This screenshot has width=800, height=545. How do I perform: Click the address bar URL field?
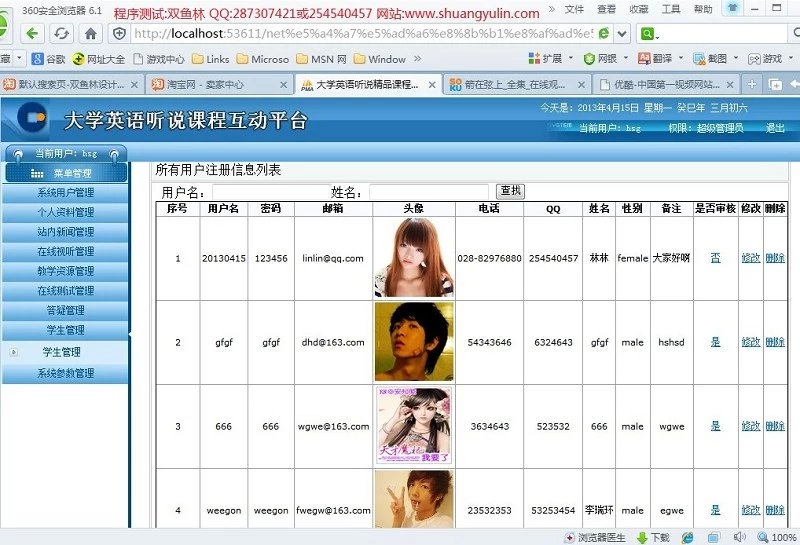(362, 34)
